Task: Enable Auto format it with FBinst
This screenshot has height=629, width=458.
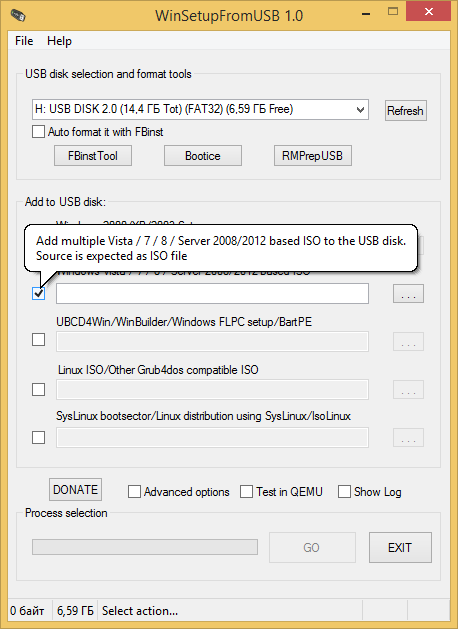Action: [38, 132]
